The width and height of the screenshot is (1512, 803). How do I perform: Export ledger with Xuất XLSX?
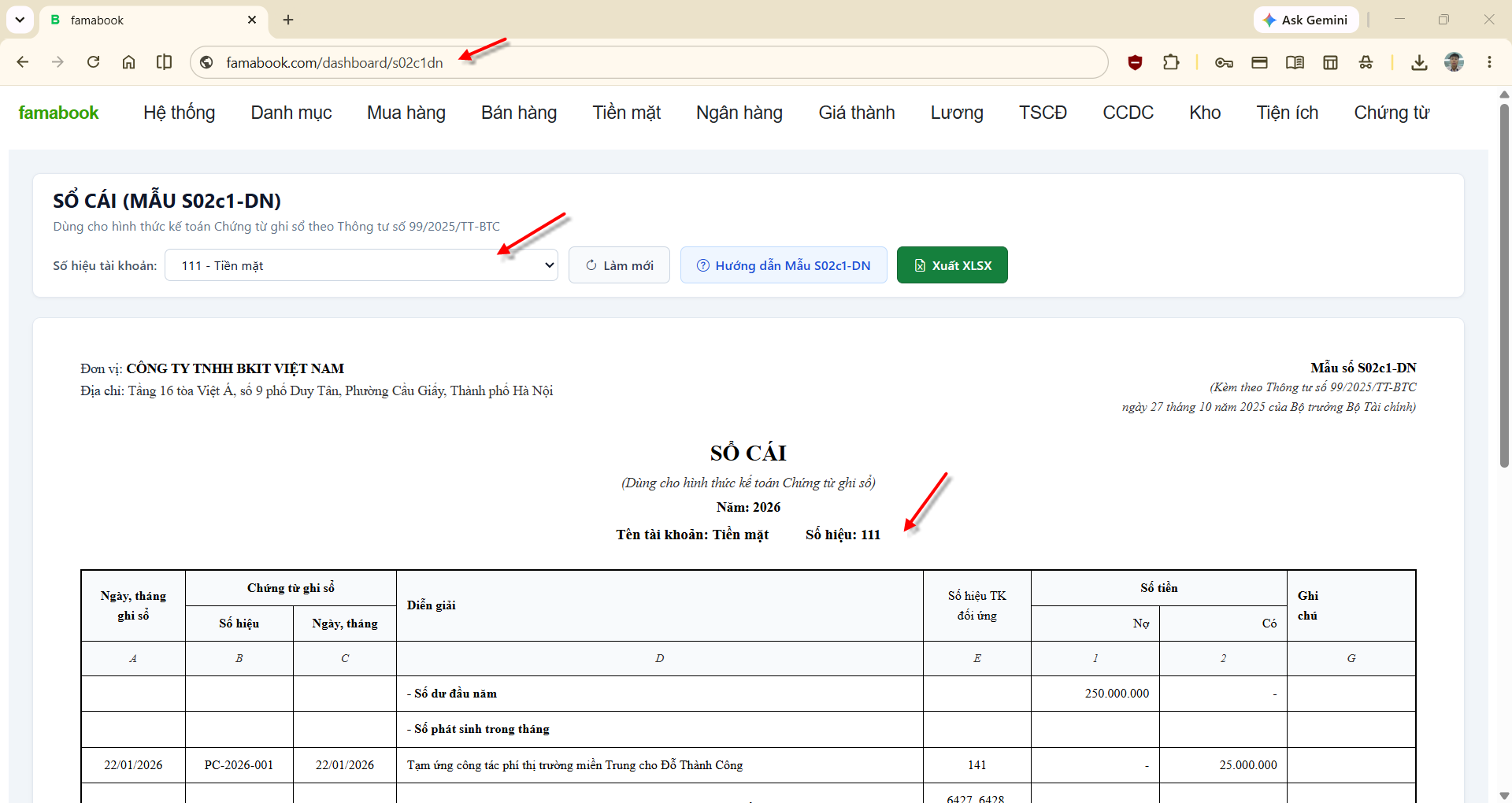point(952,265)
